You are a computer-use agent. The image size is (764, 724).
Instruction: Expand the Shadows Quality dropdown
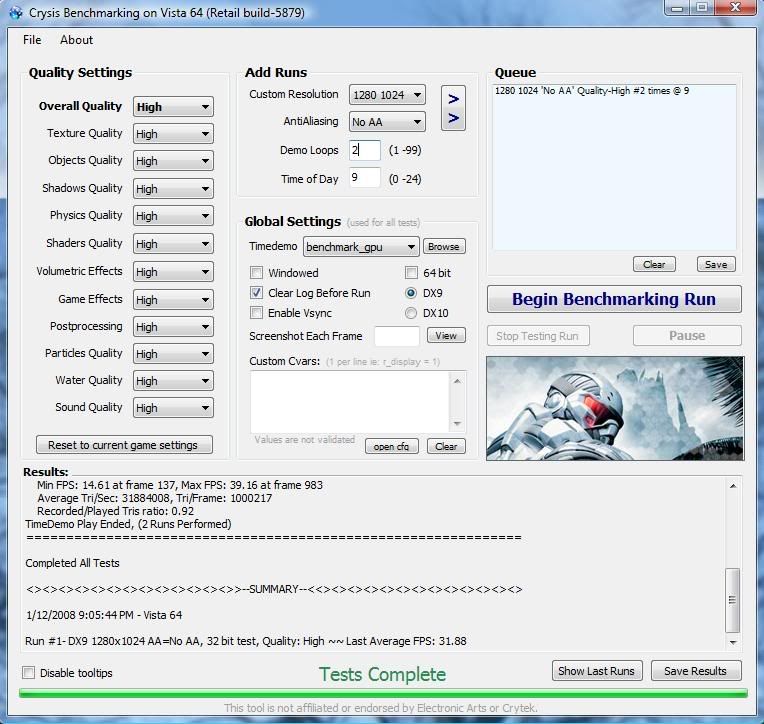click(173, 189)
